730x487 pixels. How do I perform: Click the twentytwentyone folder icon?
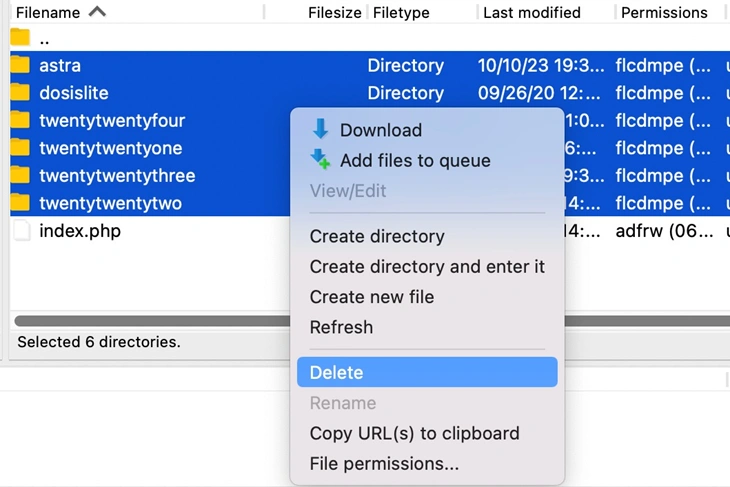click(20, 148)
